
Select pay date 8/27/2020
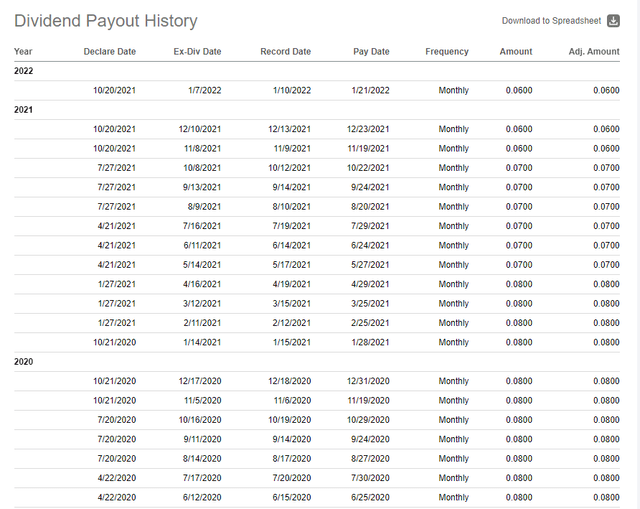[370, 459]
